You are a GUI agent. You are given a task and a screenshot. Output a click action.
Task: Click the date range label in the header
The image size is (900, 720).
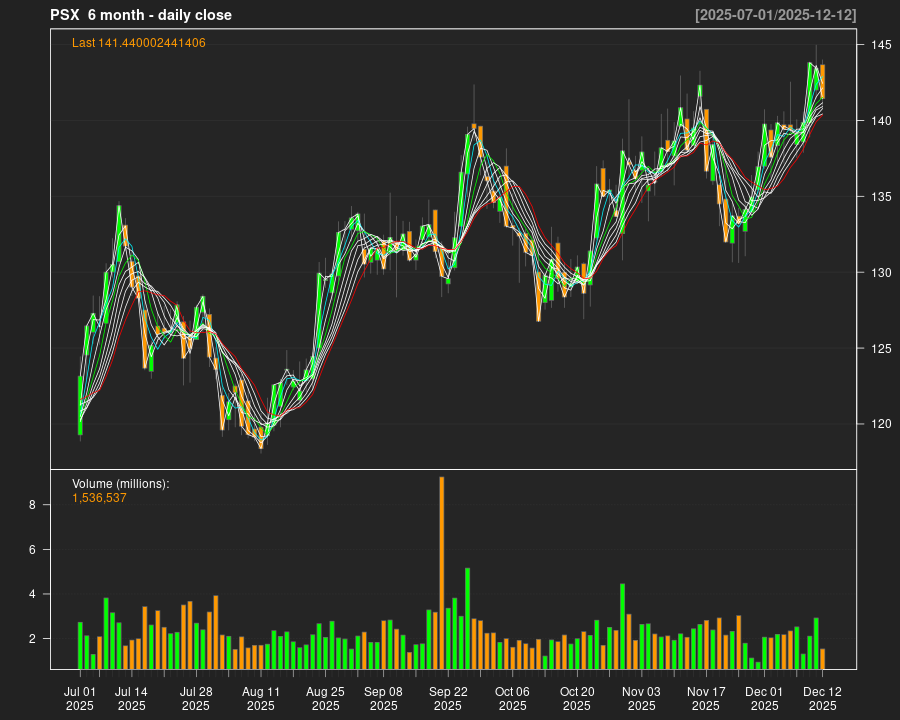pos(775,15)
